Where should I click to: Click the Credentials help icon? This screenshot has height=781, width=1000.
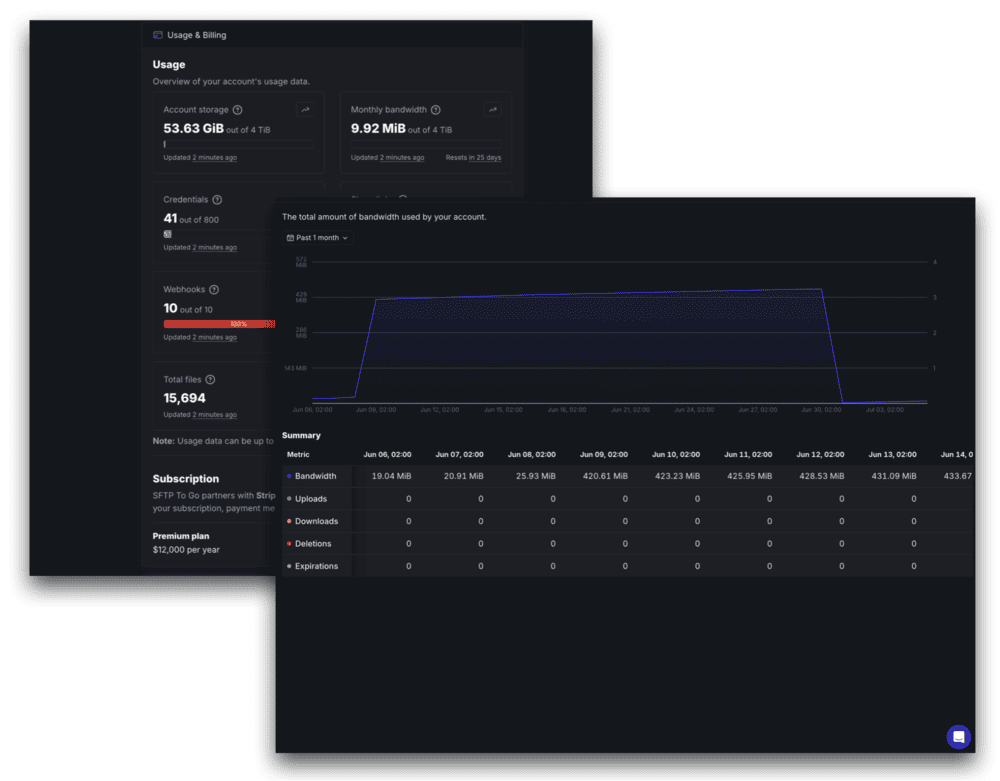pyautogui.click(x=217, y=200)
